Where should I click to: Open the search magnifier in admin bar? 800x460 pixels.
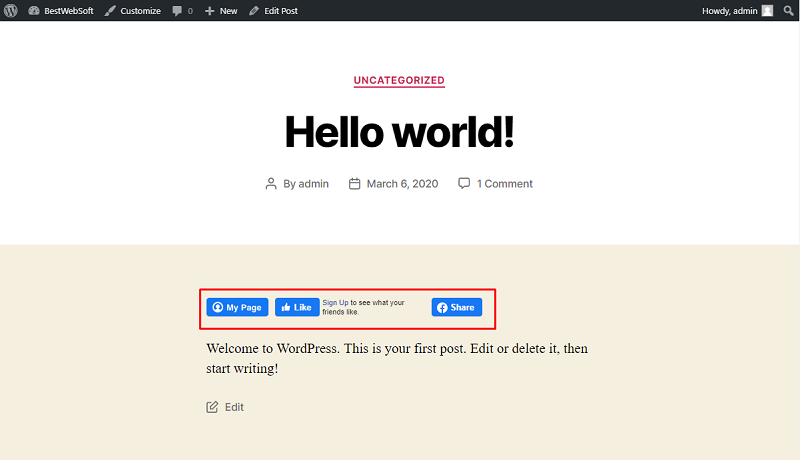[788, 11]
